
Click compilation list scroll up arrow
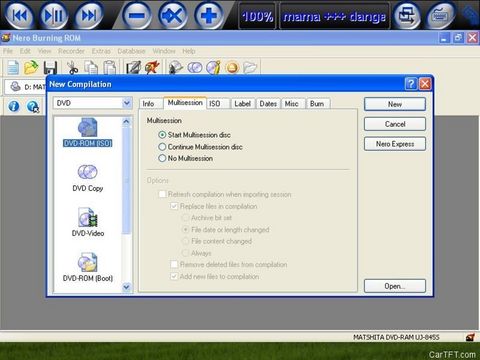[x=126, y=122]
